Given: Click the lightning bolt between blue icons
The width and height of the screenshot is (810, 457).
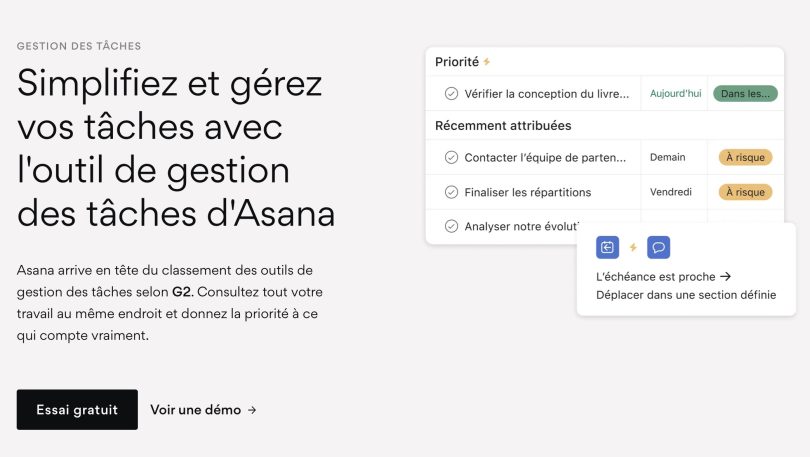Looking at the screenshot, I should (633, 247).
